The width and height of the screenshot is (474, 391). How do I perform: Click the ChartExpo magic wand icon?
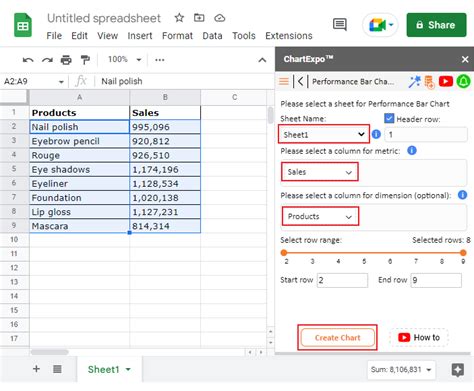(x=414, y=82)
